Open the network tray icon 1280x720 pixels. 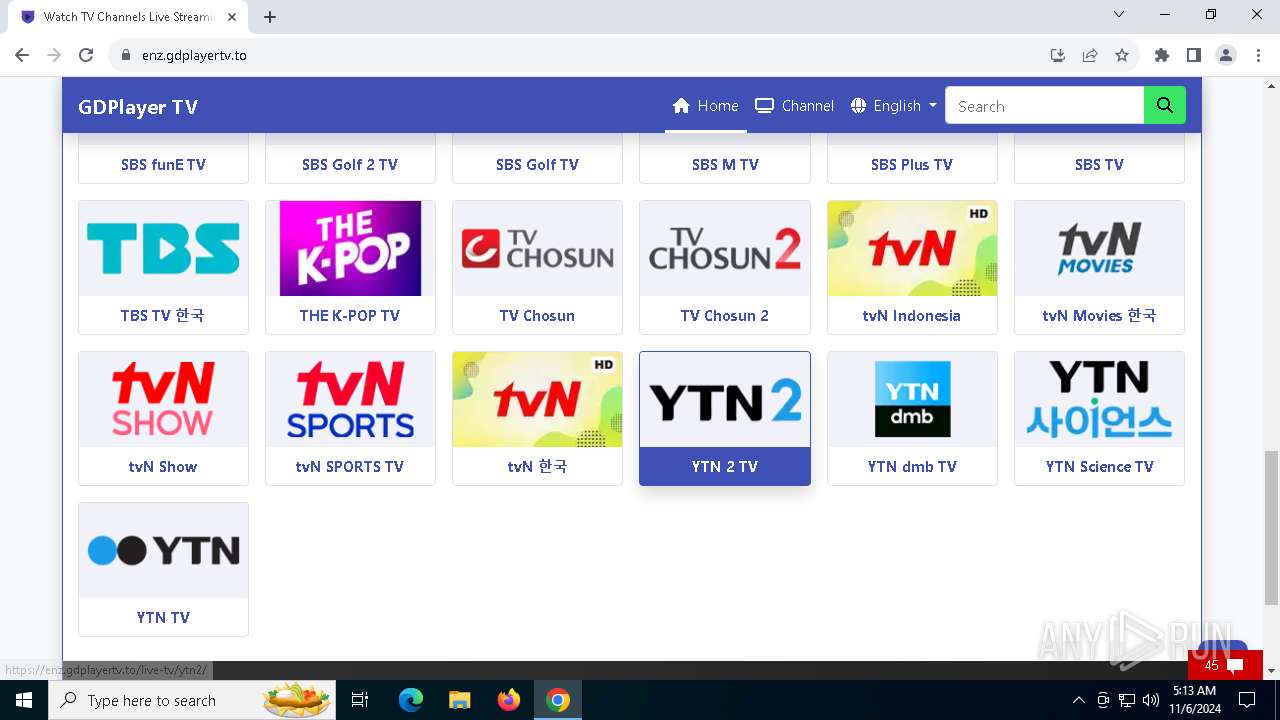(1127, 700)
